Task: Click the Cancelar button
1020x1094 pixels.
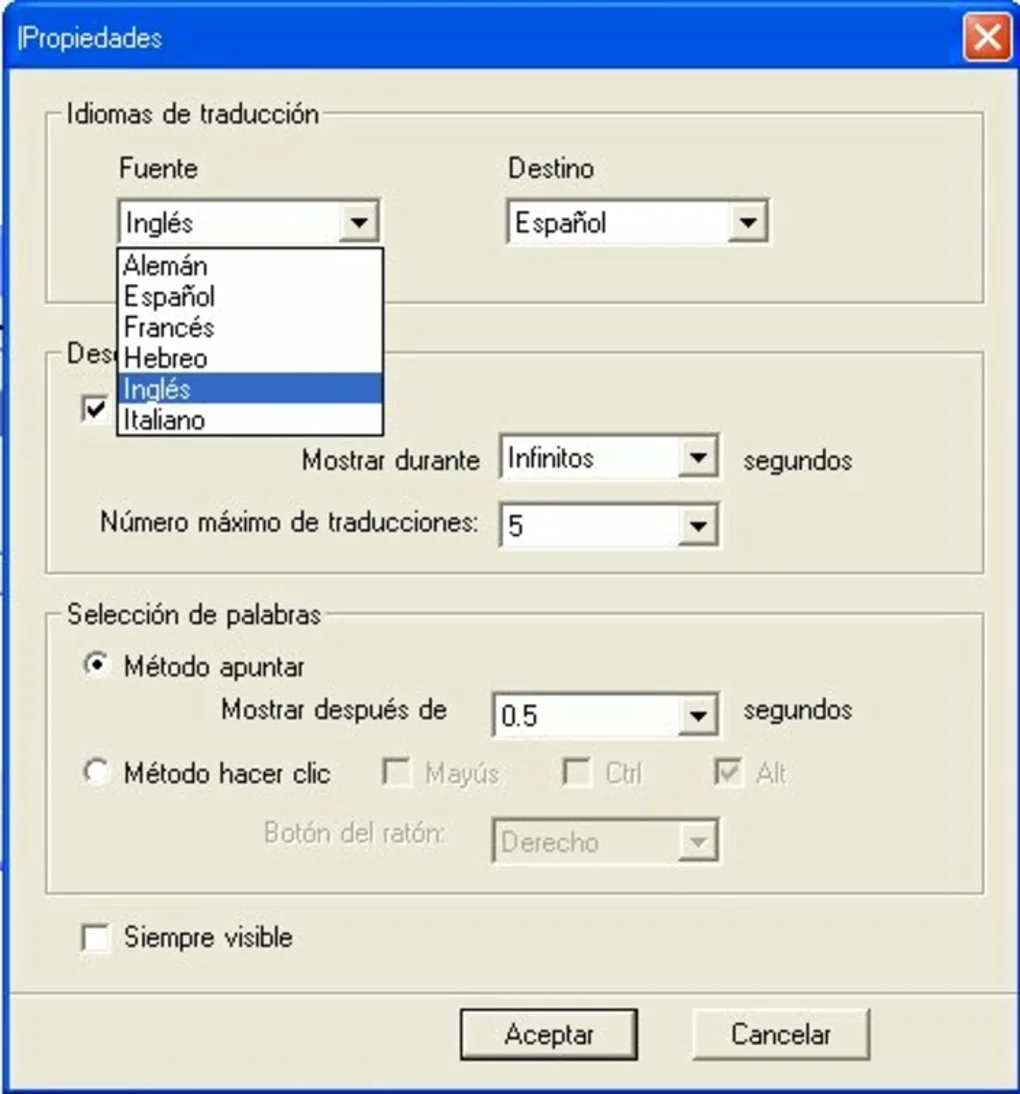Action: tap(781, 1034)
